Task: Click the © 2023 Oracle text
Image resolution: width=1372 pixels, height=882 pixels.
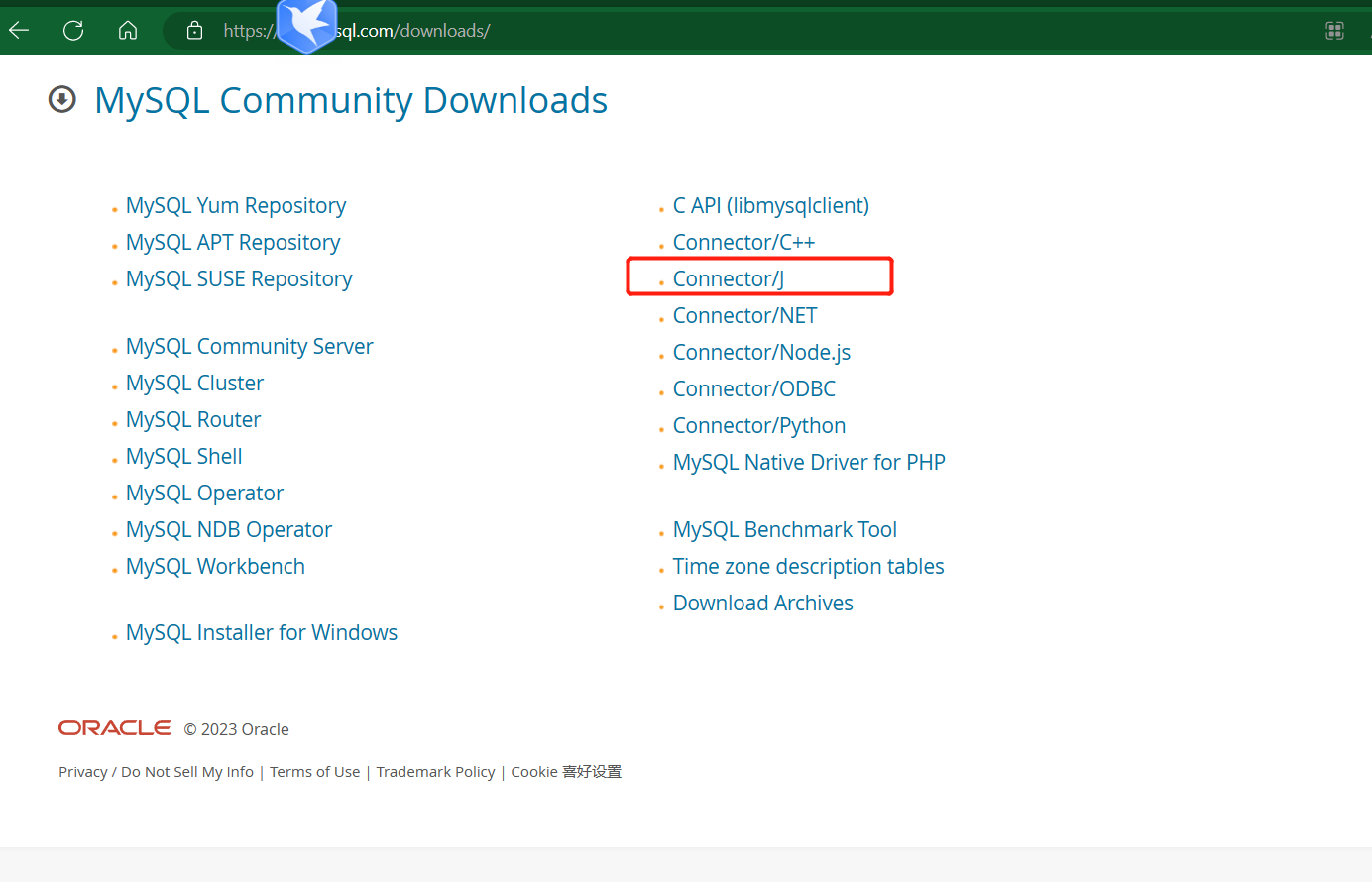Action: tap(237, 729)
